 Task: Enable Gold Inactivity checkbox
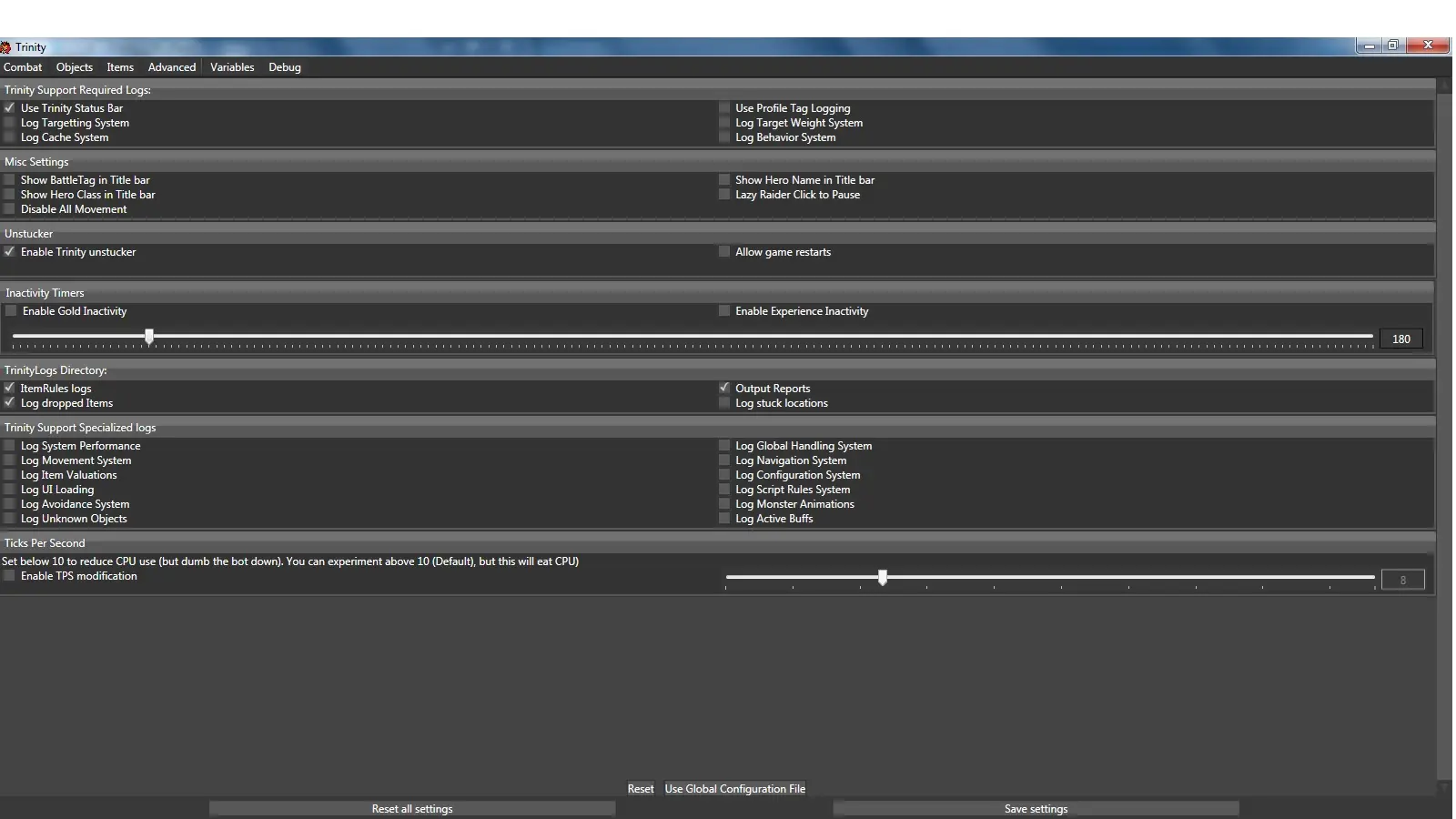pyautogui.click(x=12, y=310)
